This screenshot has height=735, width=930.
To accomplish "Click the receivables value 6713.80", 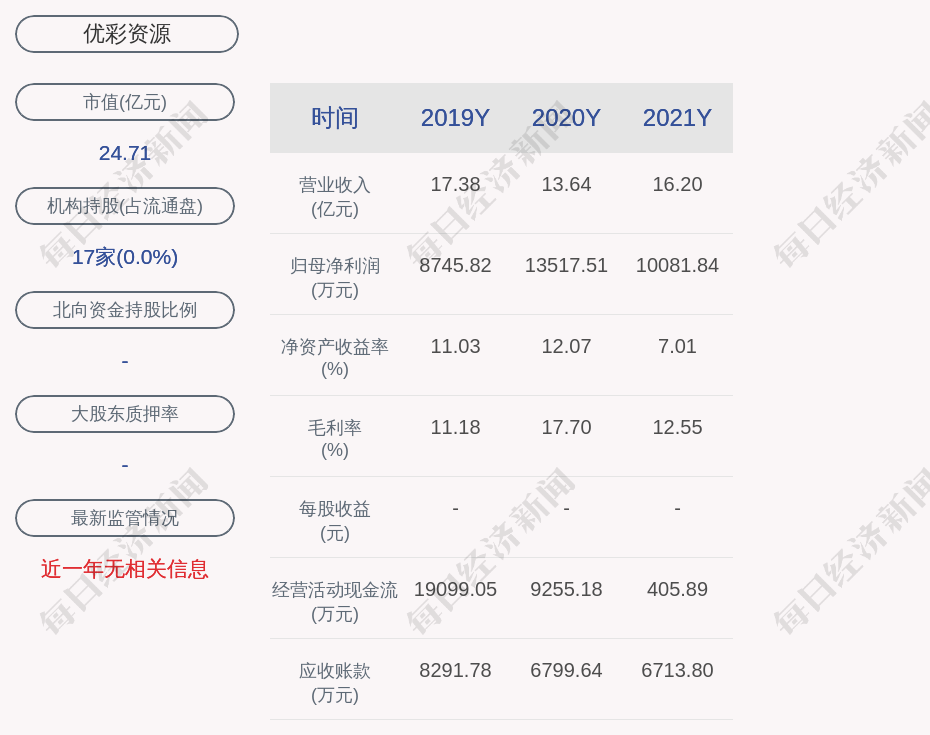I will coord(677,670).
